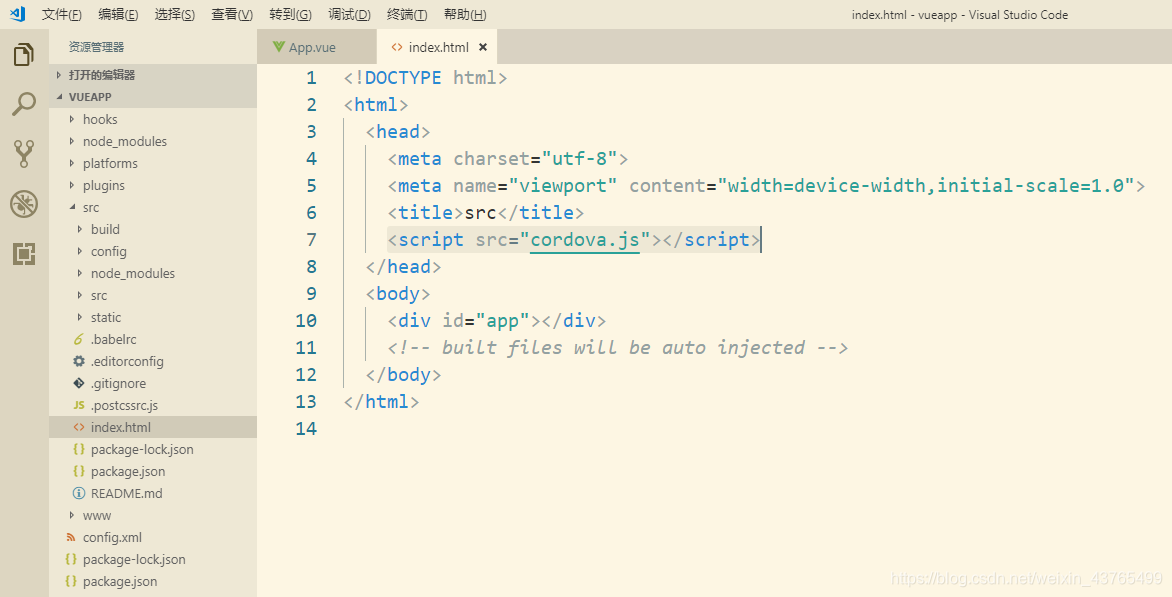The image size is (1172, 597).
Task: Open the 终端(T) menu
Action: pyautogui.click(x=407, y=14)
